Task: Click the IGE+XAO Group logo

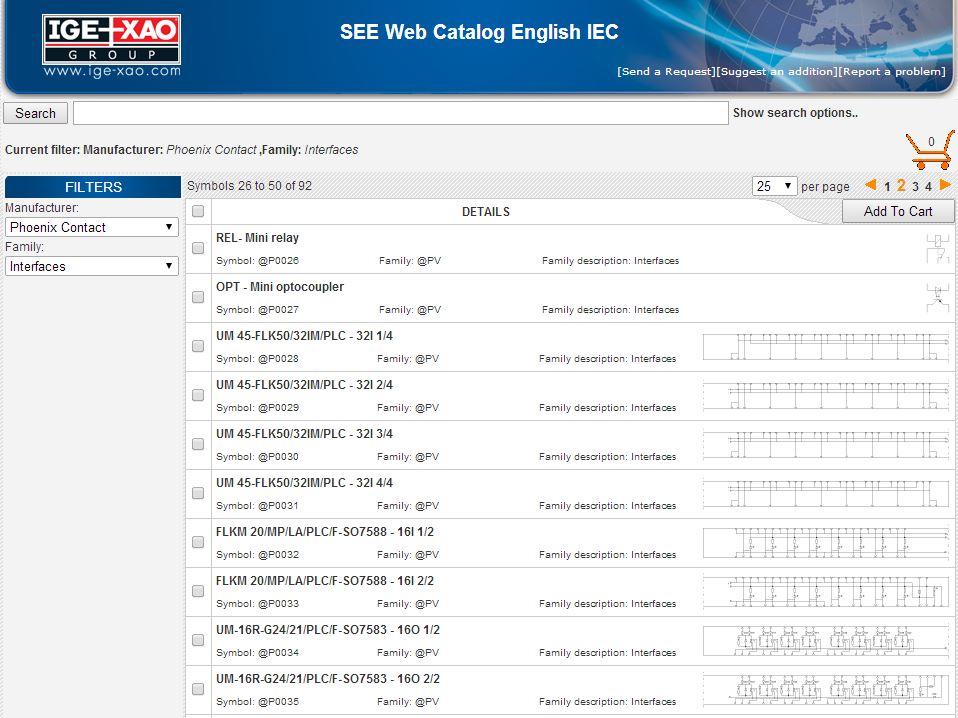Action: (111, 39)
